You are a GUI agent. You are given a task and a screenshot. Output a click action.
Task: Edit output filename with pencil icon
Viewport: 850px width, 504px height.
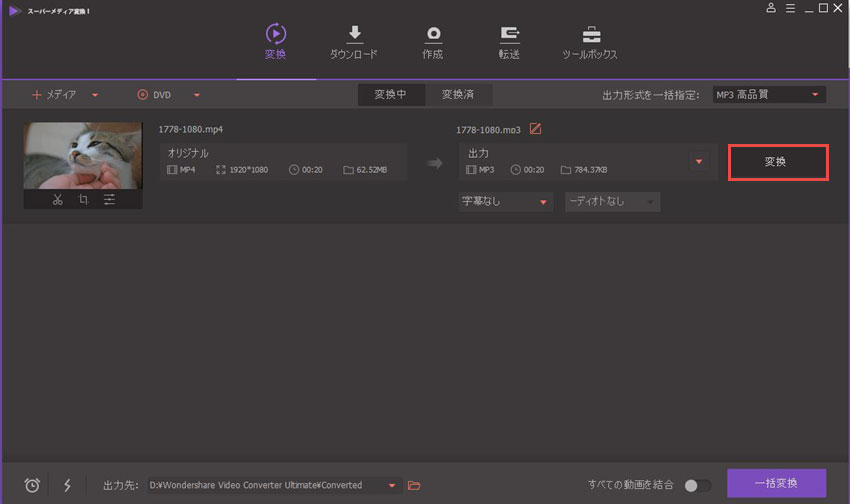pos(535,129)
